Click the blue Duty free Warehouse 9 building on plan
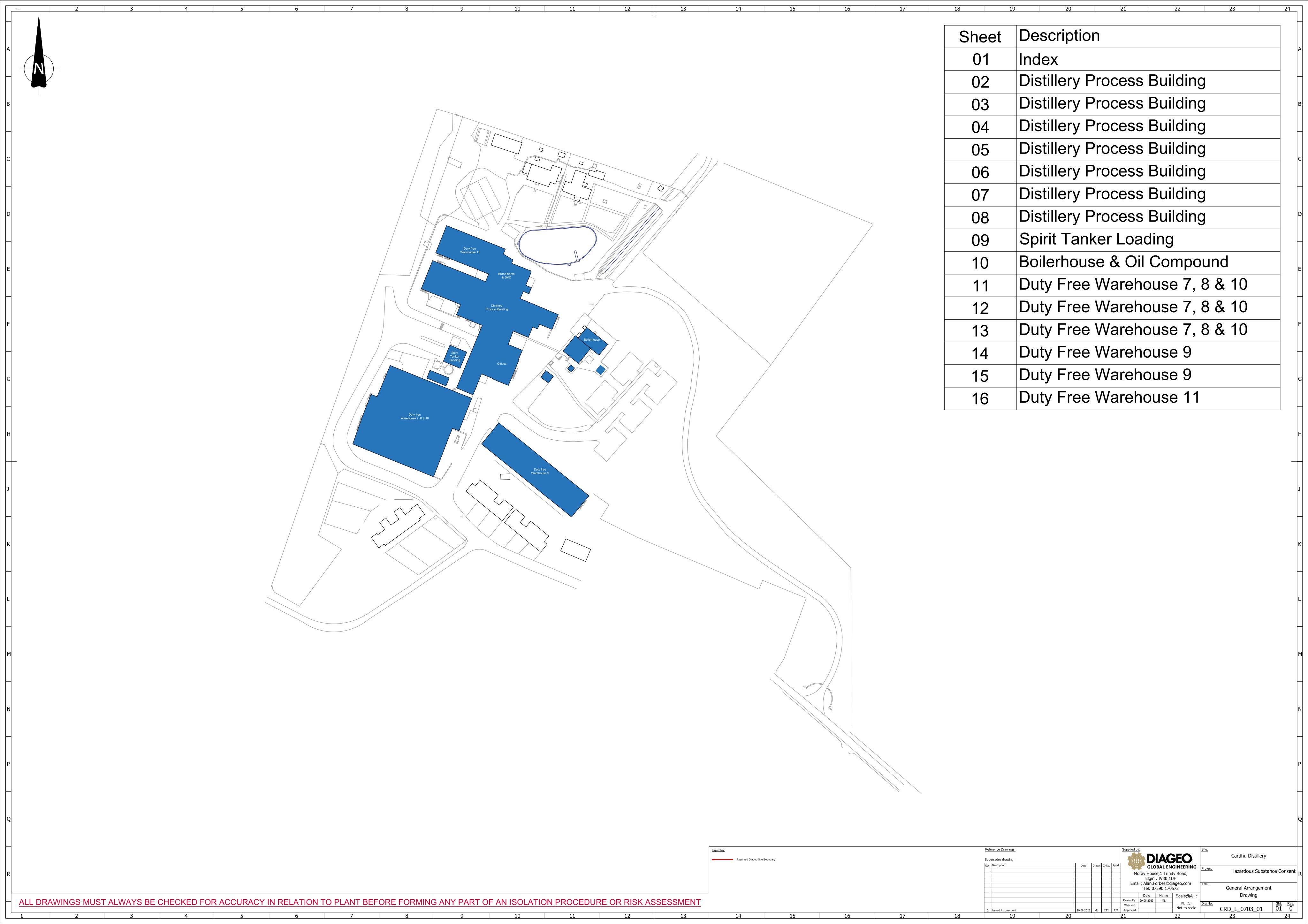1308x924 pixels. (x=536, y=470)
